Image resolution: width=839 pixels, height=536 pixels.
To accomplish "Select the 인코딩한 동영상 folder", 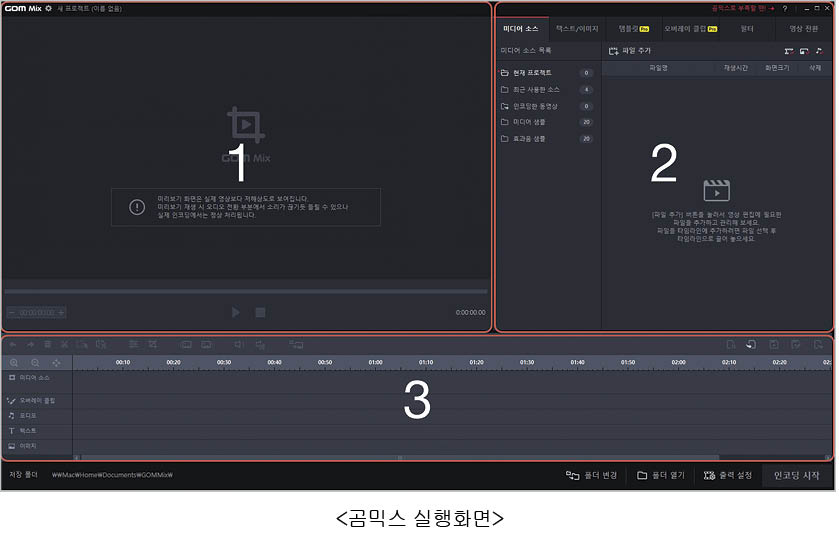I will click(x=547, y=106).
